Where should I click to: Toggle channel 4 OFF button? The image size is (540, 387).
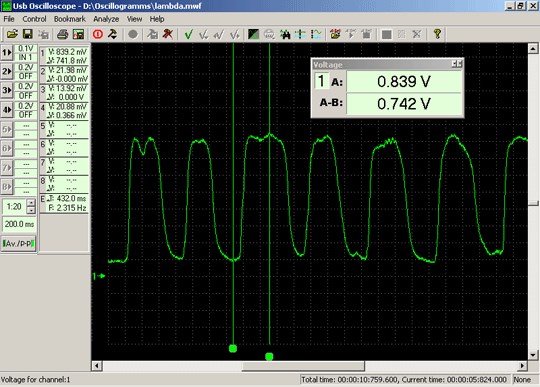(x=25, y=115)
